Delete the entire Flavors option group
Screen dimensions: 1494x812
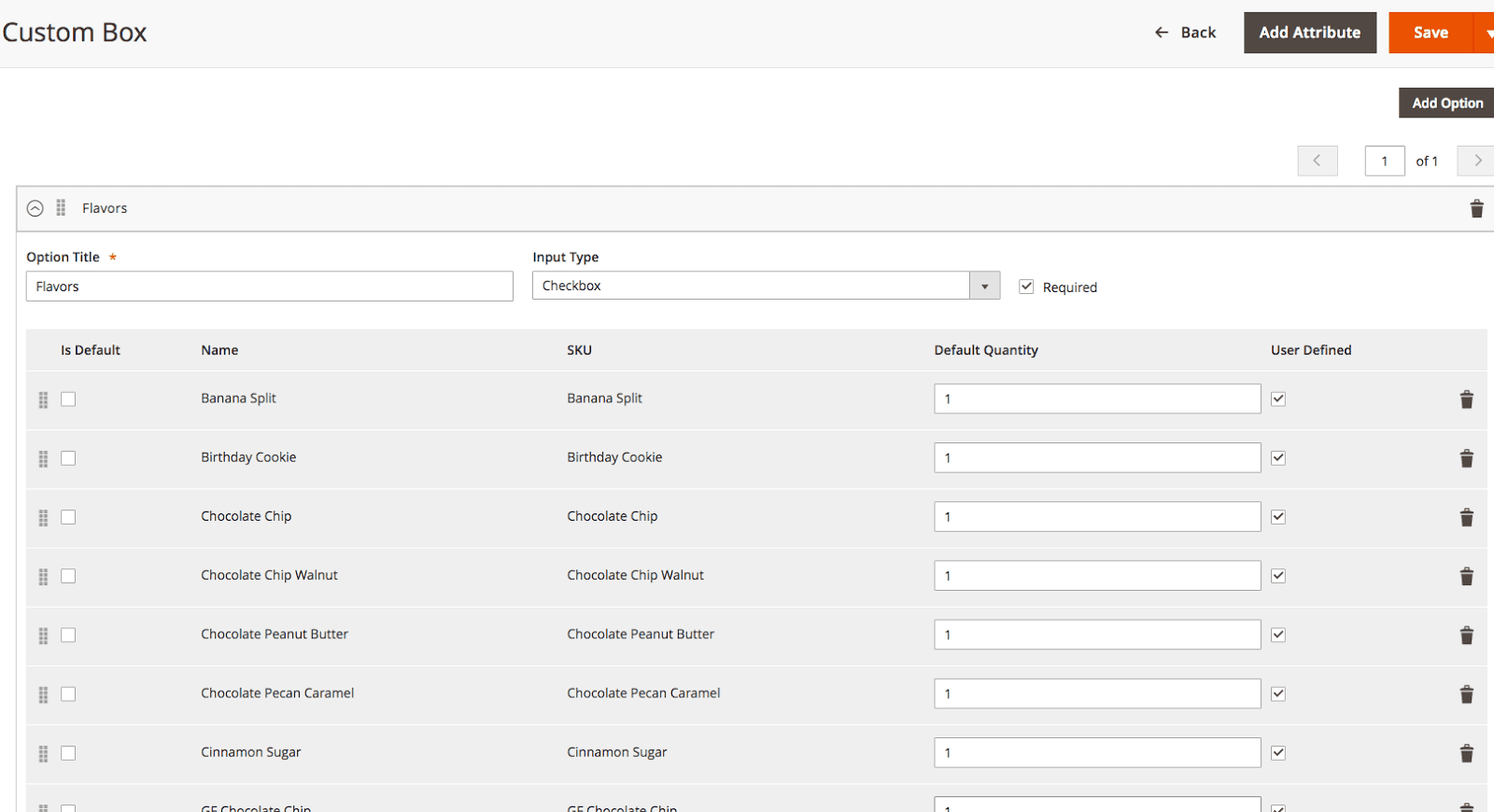(x=1476, y=208)
